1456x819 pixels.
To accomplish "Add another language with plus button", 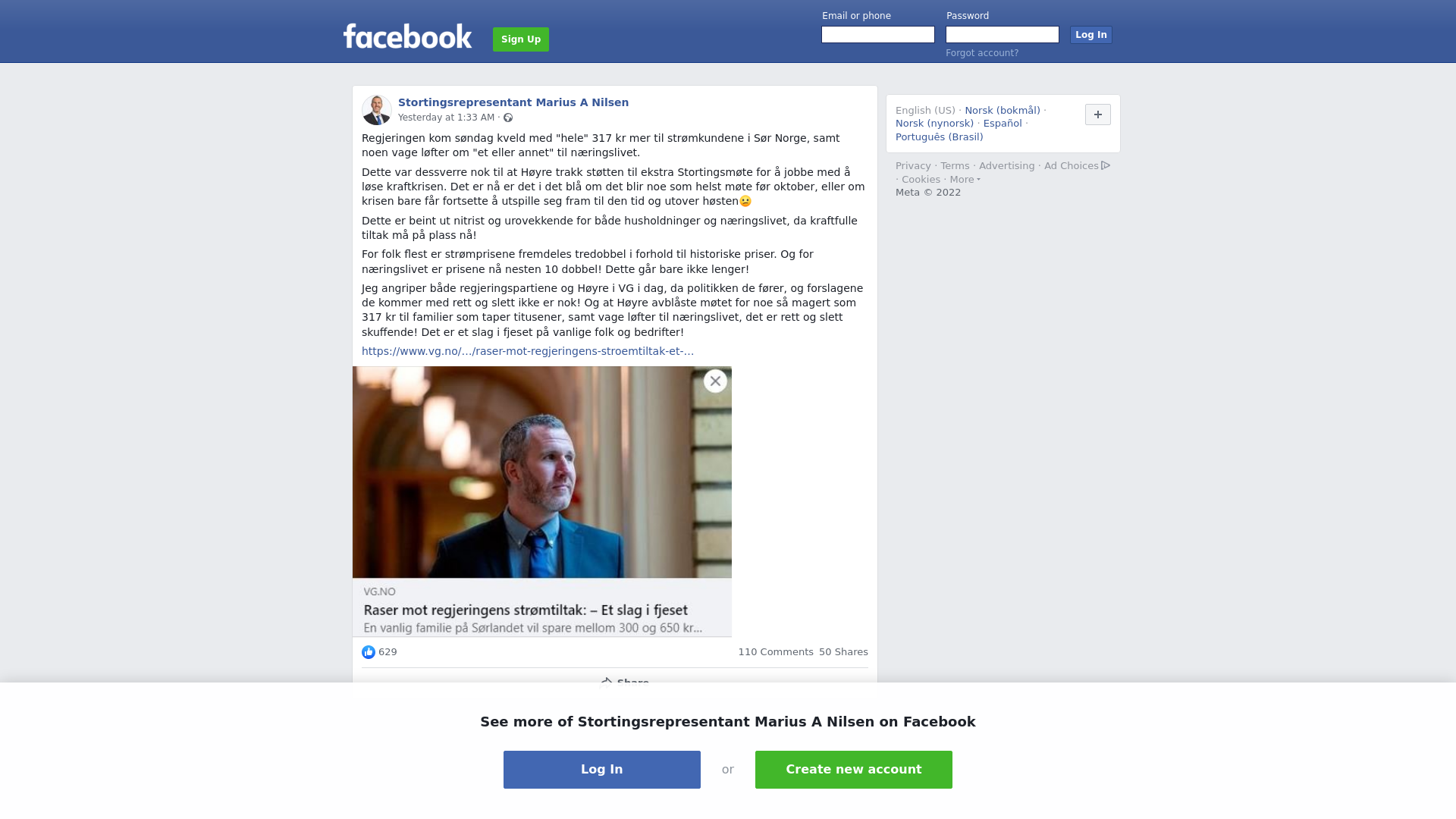I will (x=1098, y=115).
